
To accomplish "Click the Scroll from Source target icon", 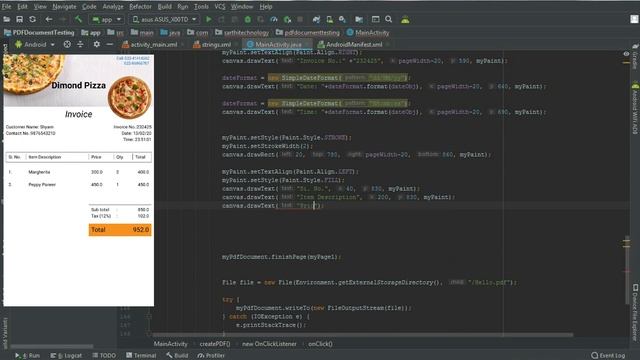I will coord(67,44).
